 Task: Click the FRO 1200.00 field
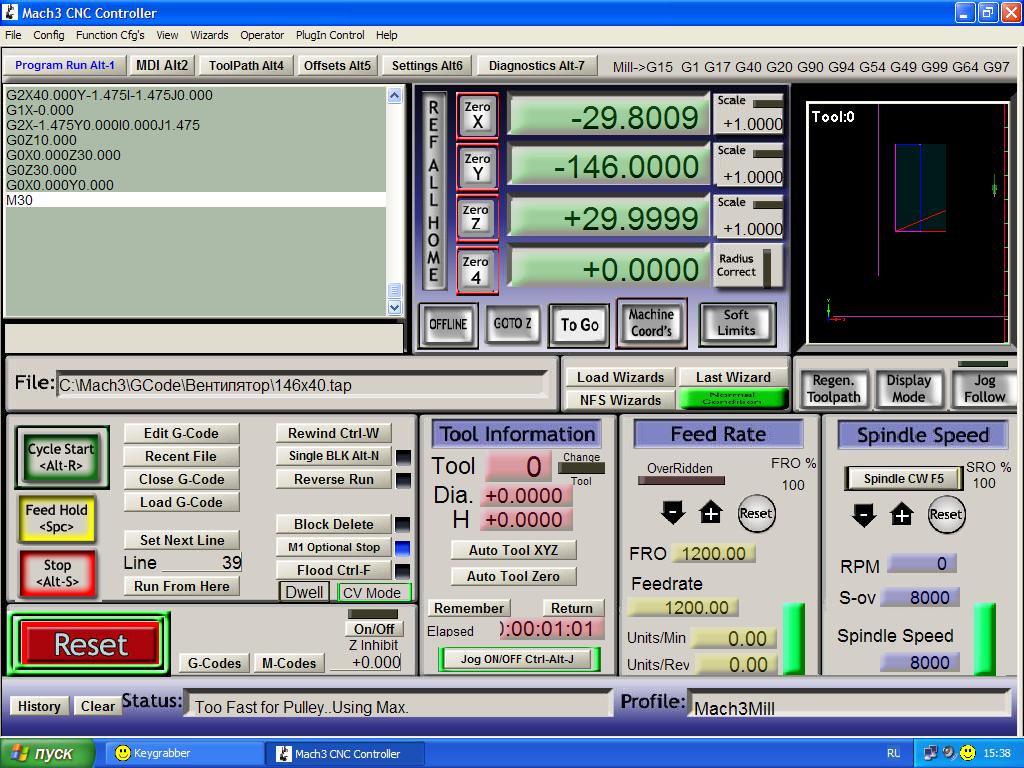714,554
